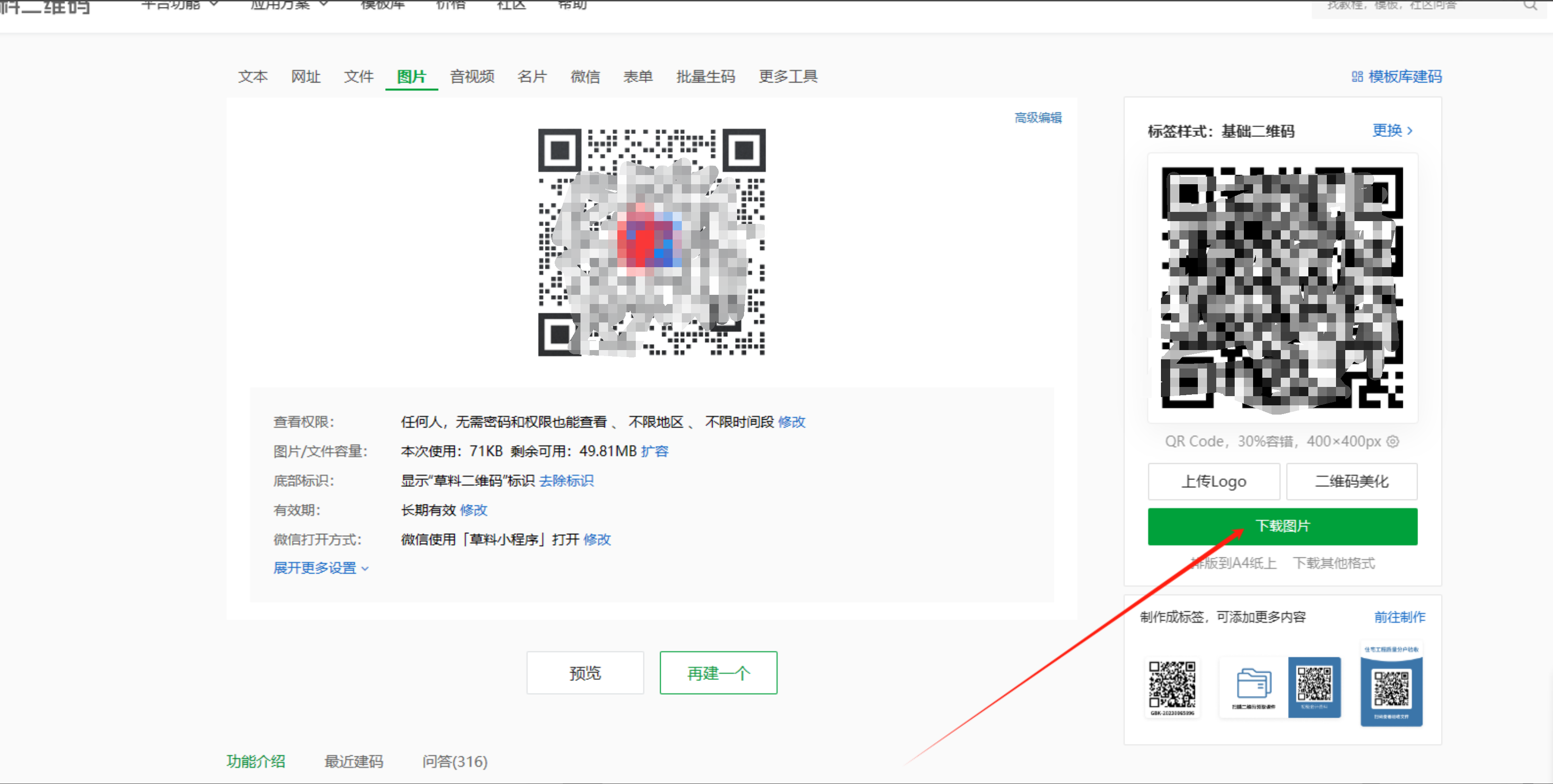Open the 批量生码 tab

(705, 76)
